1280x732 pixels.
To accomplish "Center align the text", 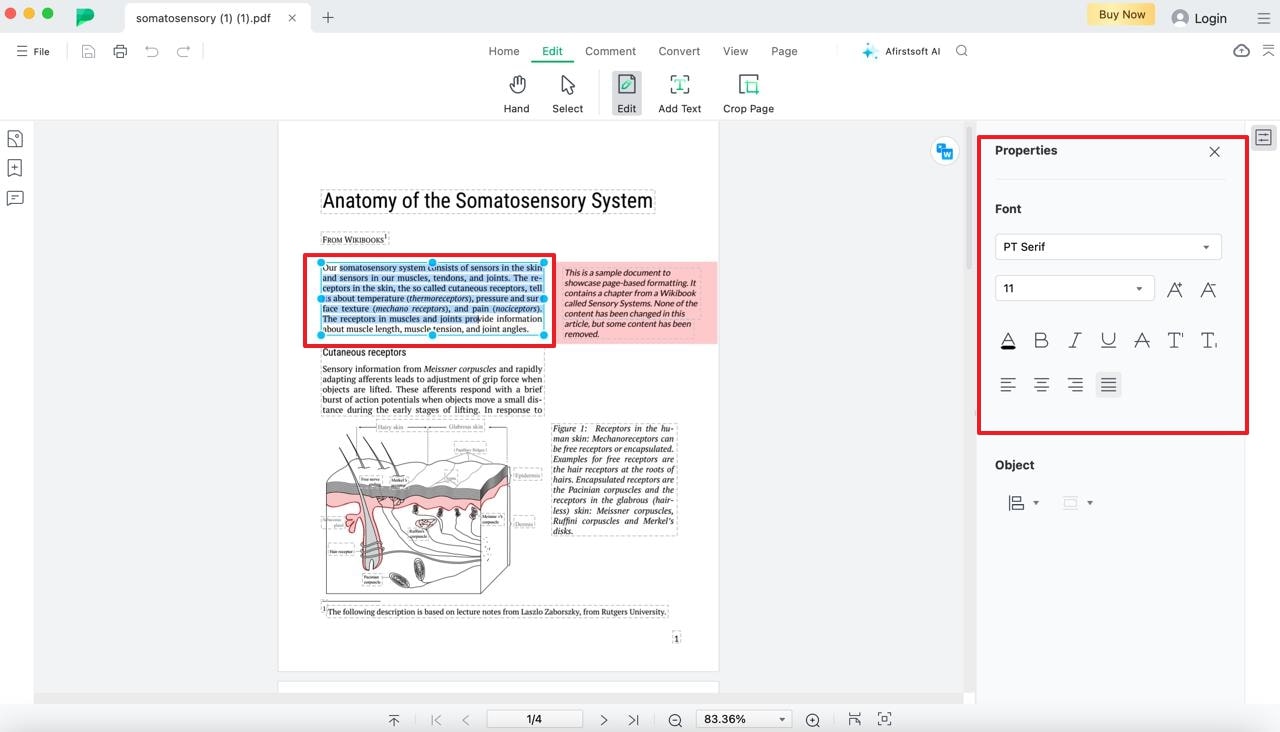I will coord(1041,385).
